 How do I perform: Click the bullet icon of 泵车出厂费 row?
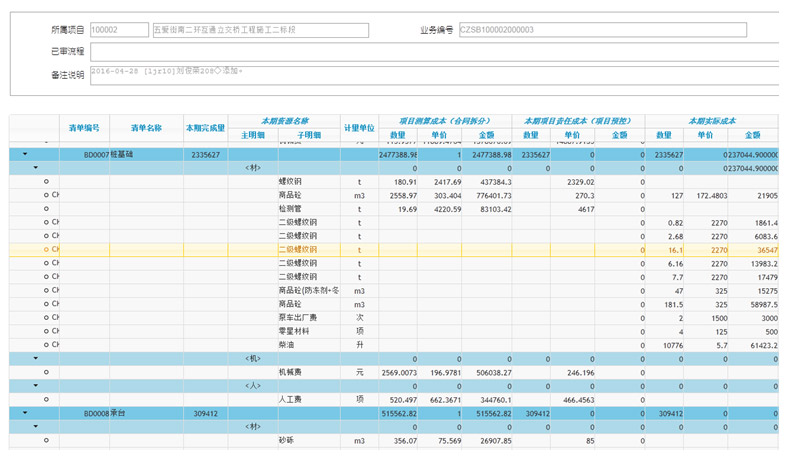pos(46,318)
